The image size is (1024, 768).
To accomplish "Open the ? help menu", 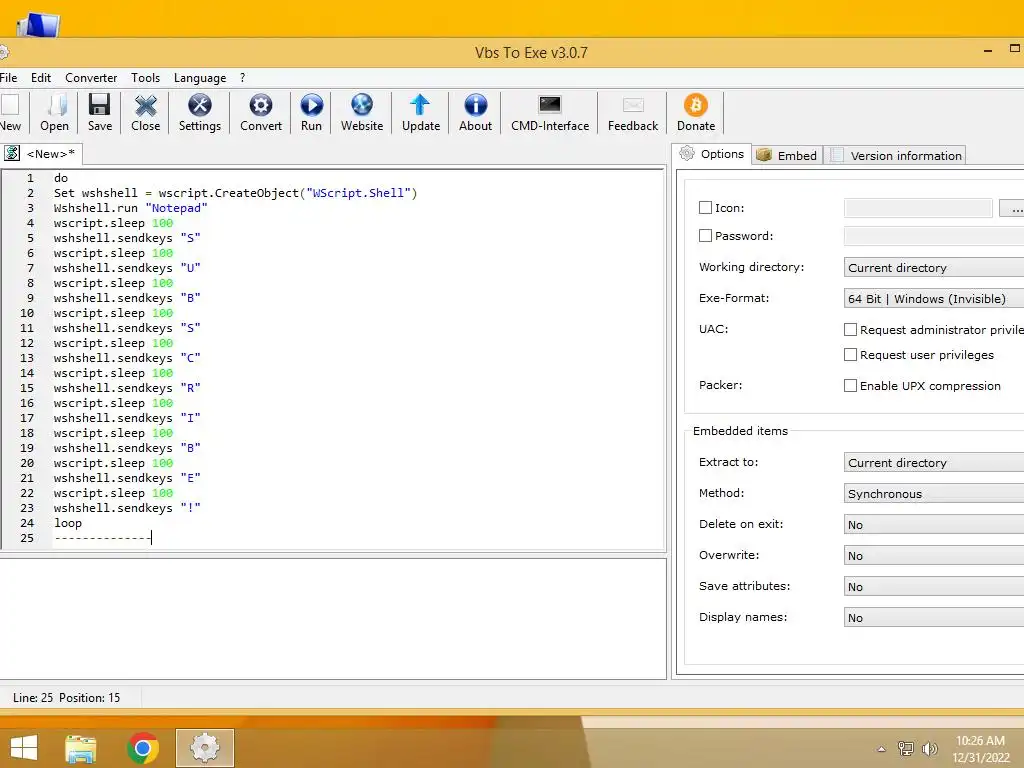I will click(242, 78).
